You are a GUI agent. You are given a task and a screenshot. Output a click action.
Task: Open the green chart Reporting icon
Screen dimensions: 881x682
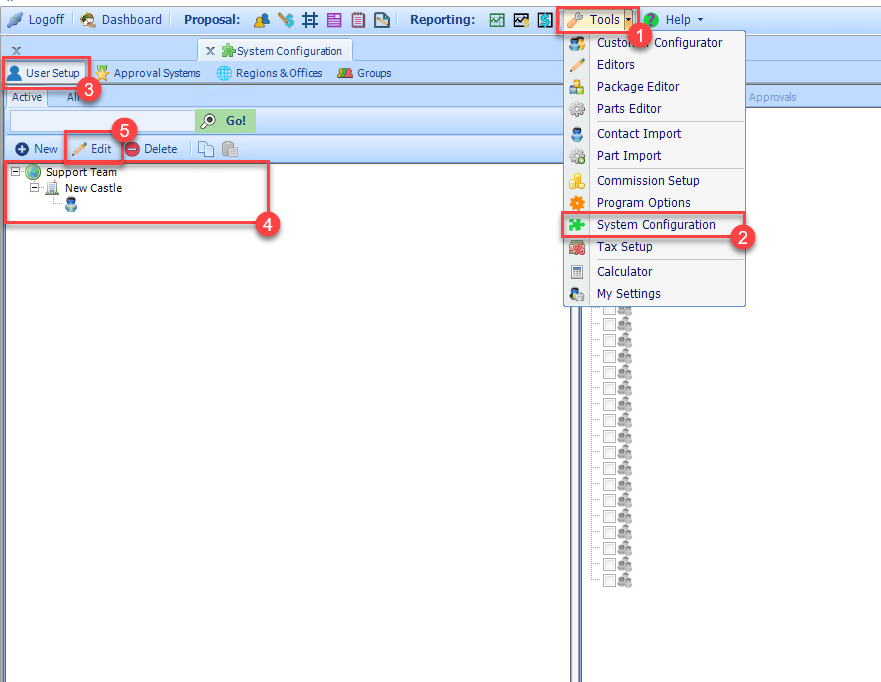tap(497, 20)
